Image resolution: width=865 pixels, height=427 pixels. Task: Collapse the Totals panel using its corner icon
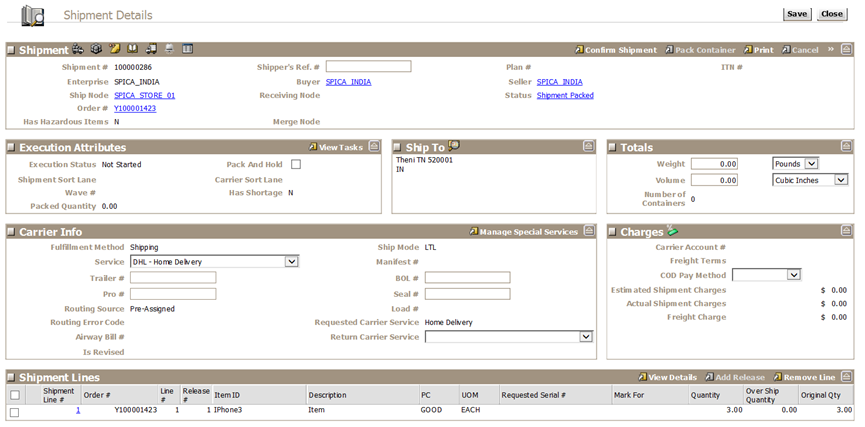point(845,147)
